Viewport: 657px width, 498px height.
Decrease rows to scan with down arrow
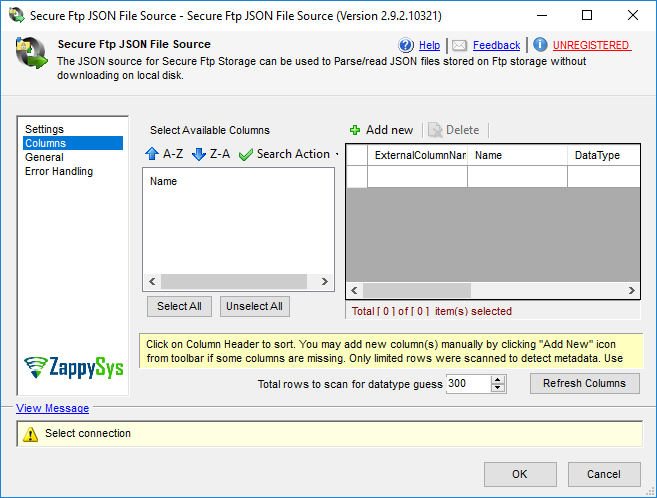[498, 388]
